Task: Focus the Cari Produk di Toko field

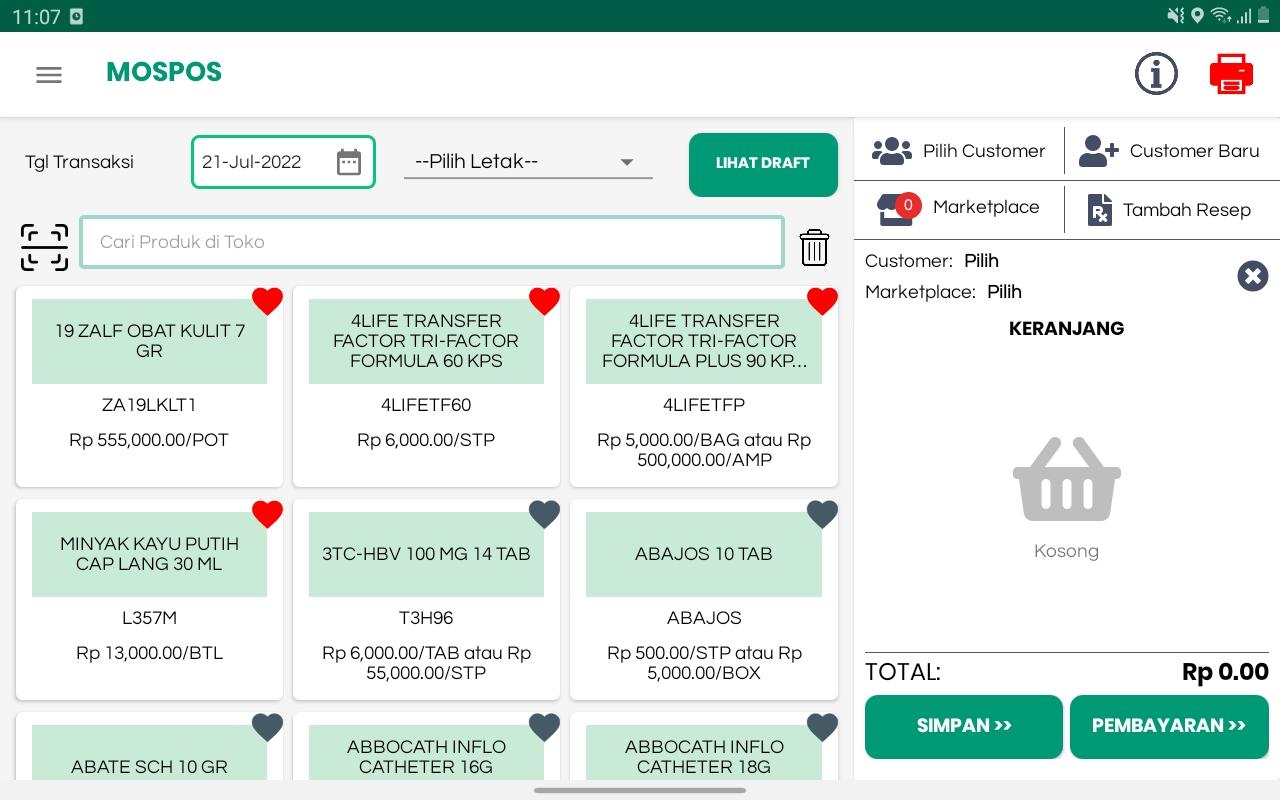Action: [x=432, y=242]
